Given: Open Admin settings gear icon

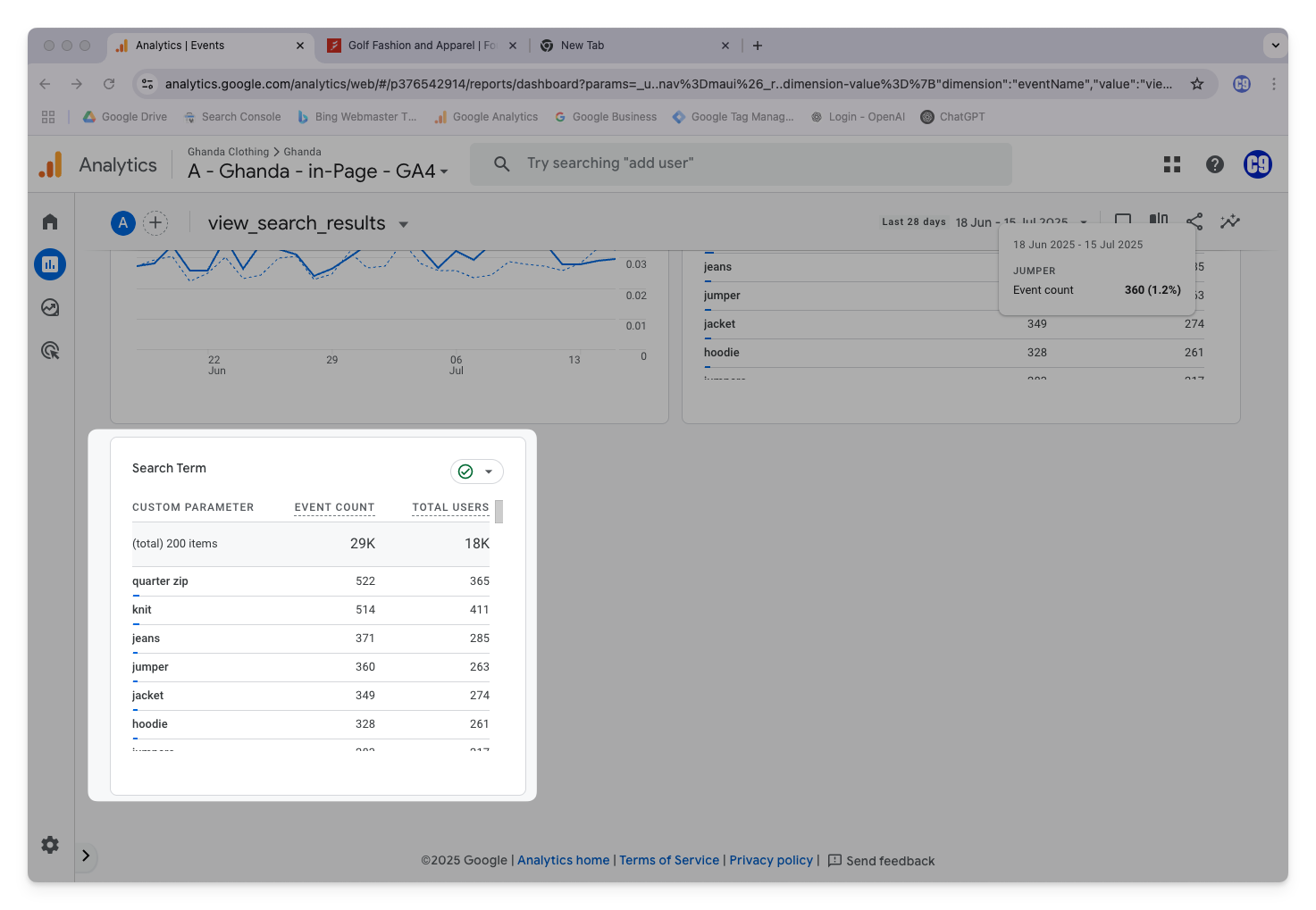Looking at the screenshot, I should pyautogui.click(x=50, y=845).
